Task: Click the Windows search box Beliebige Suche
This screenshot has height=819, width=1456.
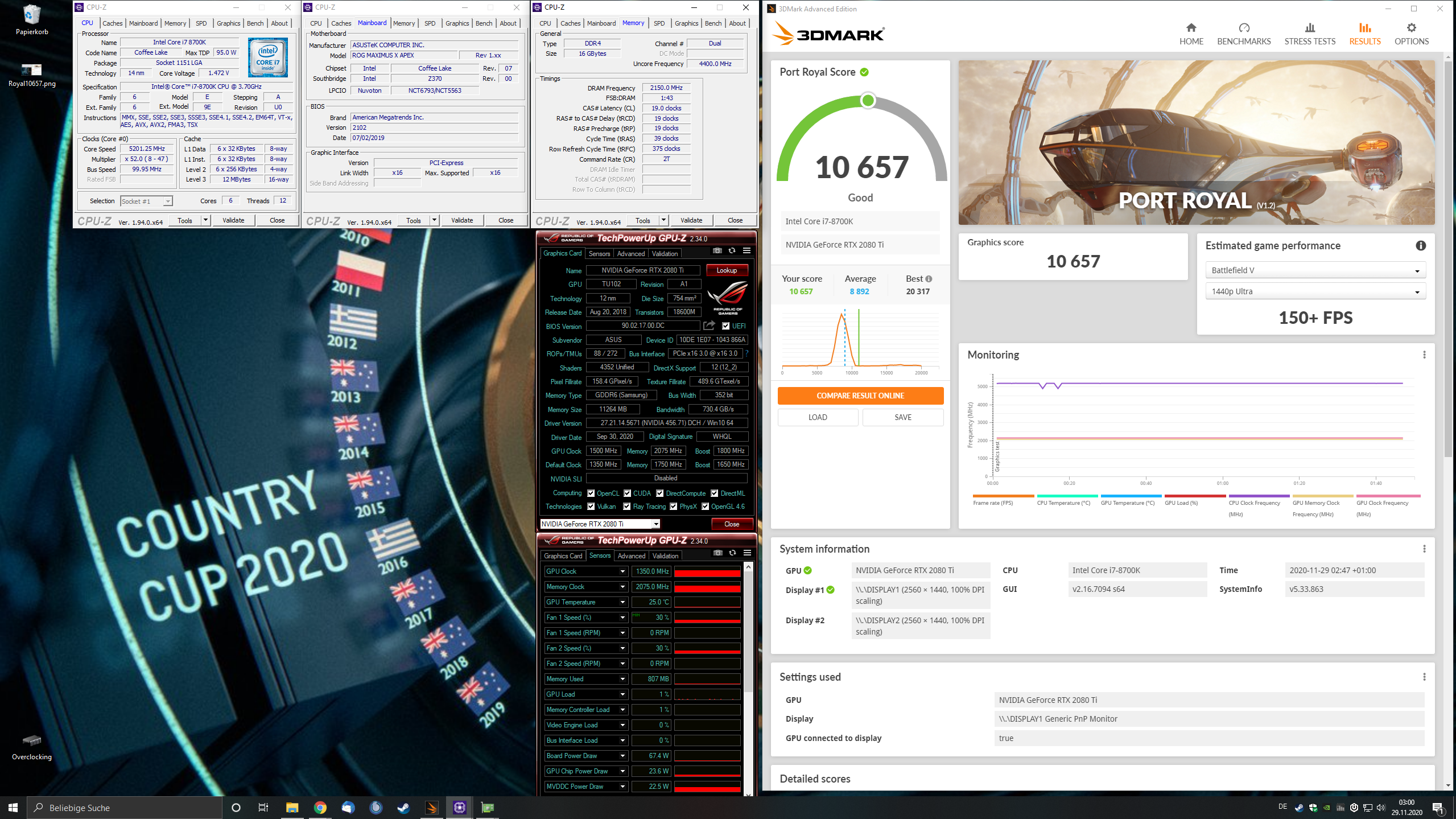Action: [x=125, y=808]
